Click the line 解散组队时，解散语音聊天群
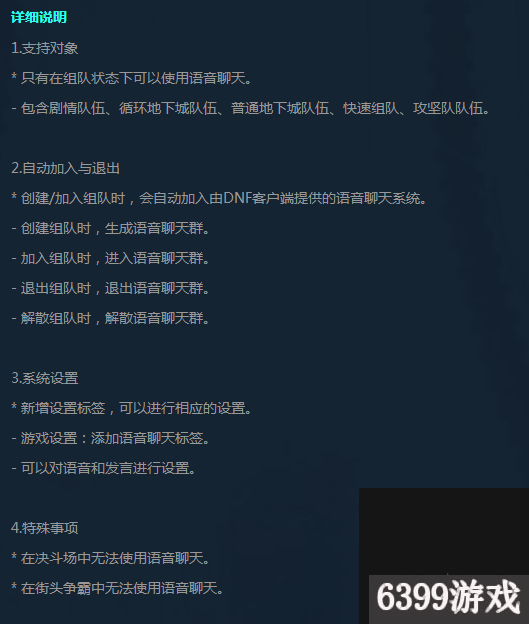The image size is (529, 624). click(110, 318)
